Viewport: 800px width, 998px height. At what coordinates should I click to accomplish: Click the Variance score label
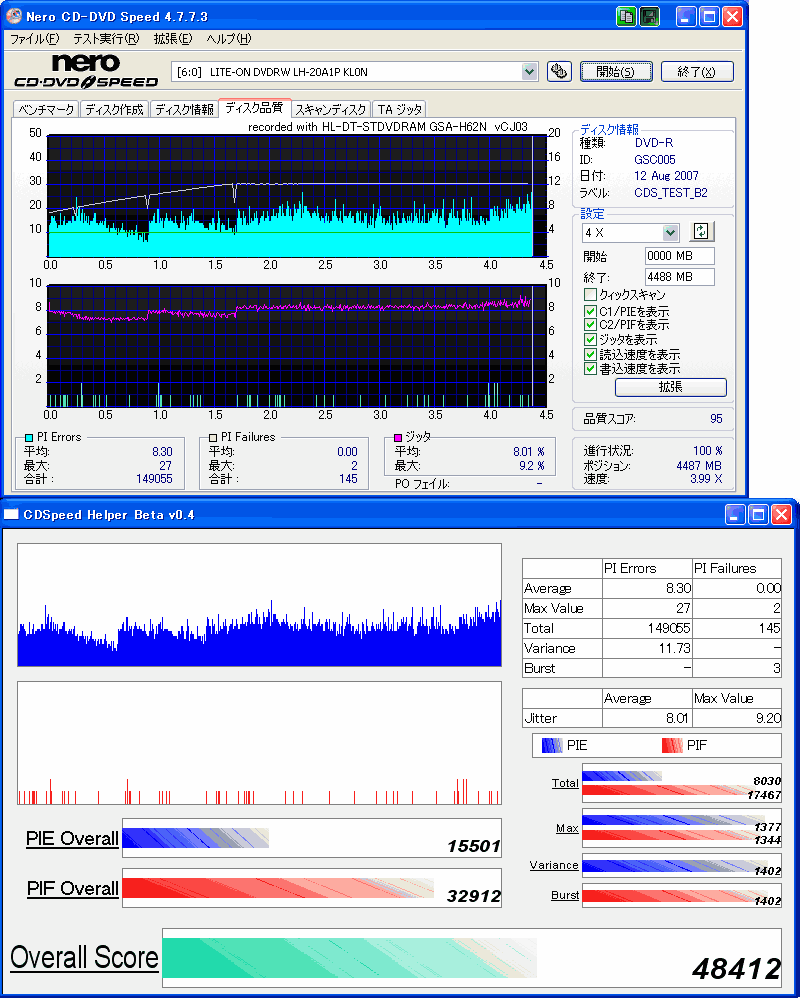554,865
